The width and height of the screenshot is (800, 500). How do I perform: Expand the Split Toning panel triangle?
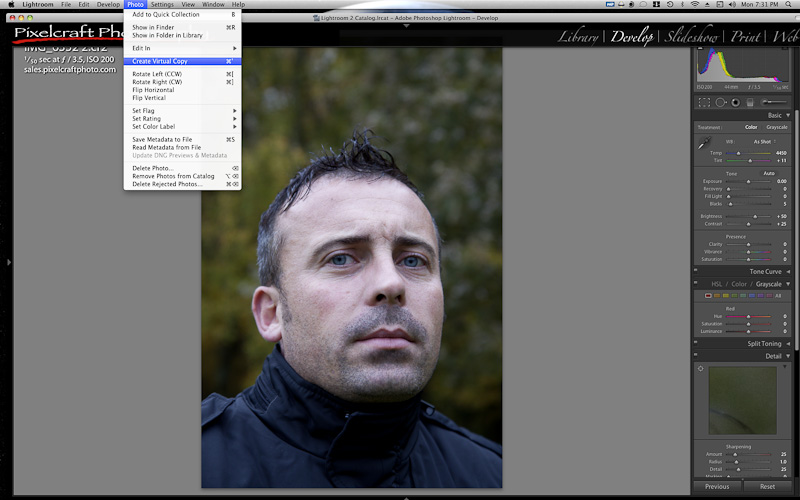(x=788, y=343)
